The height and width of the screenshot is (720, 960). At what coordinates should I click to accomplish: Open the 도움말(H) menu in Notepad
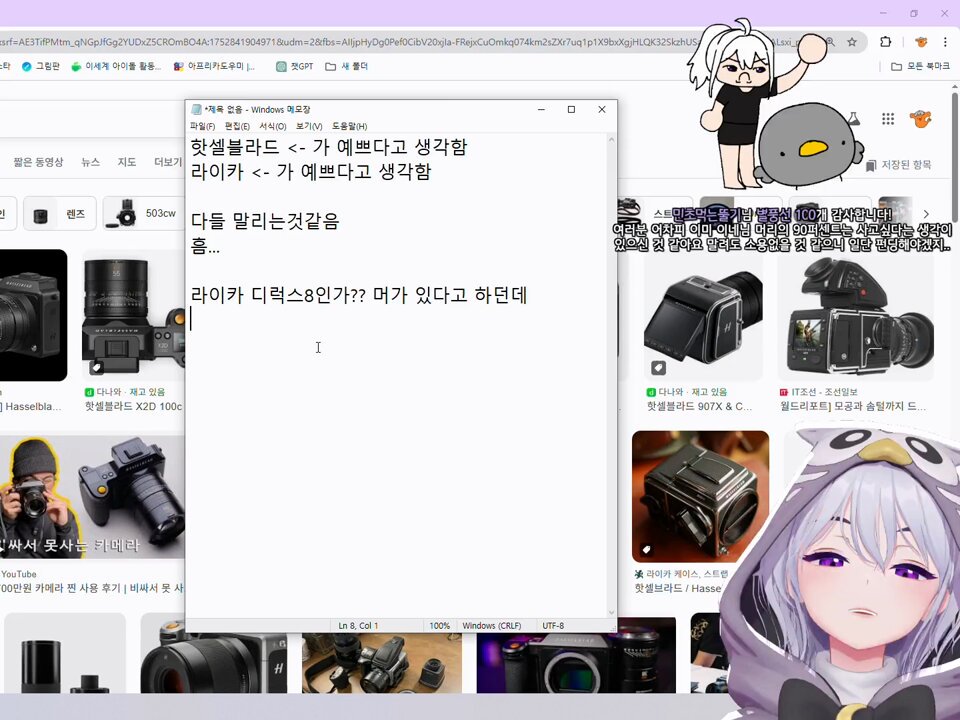click(x=350, y=126)
